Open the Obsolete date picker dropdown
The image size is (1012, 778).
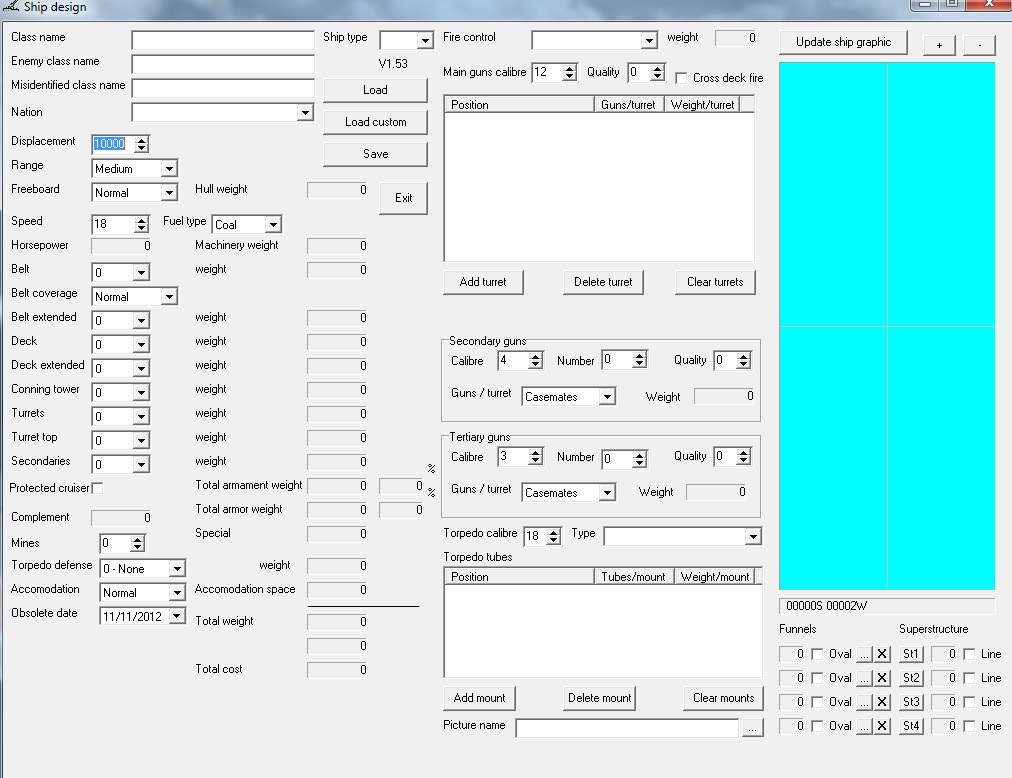[177, 617]
